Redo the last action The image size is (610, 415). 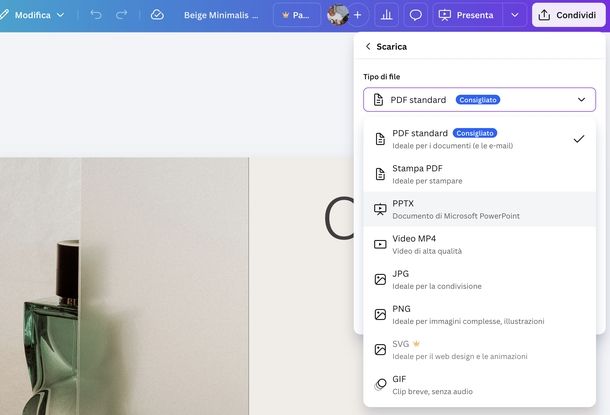122,15
